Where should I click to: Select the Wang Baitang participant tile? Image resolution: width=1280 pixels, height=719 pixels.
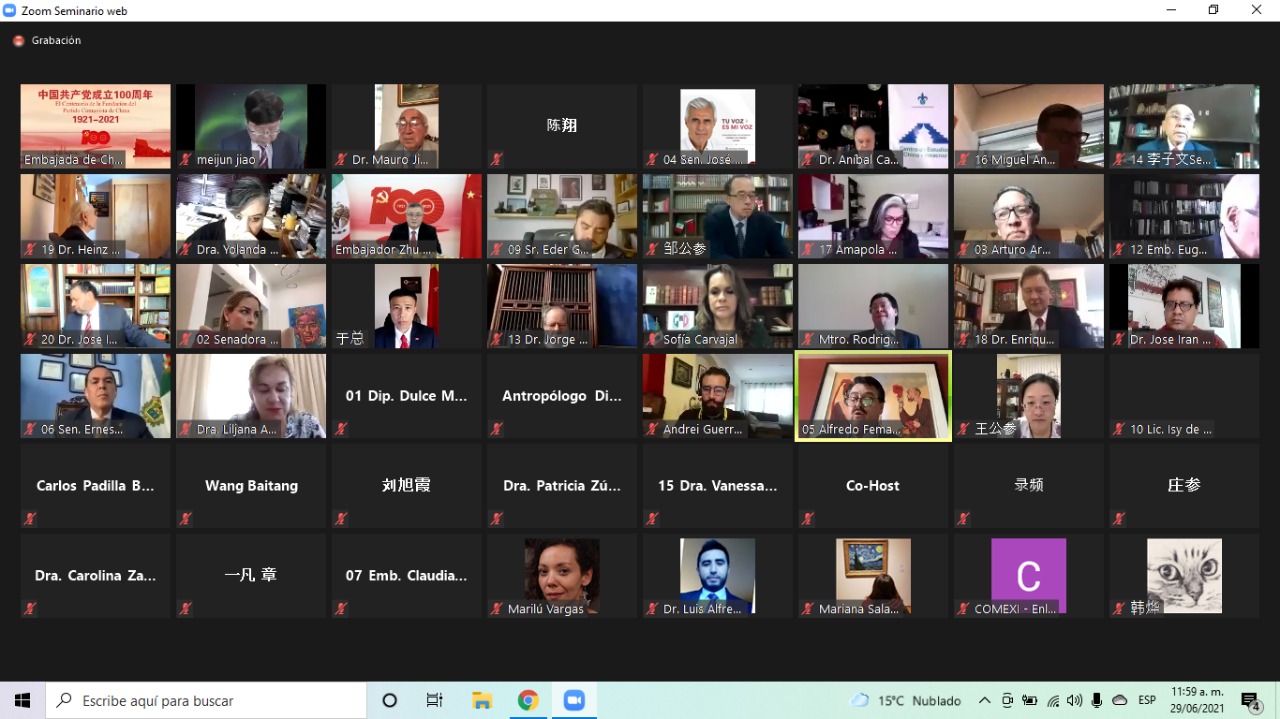pos(251,486)
